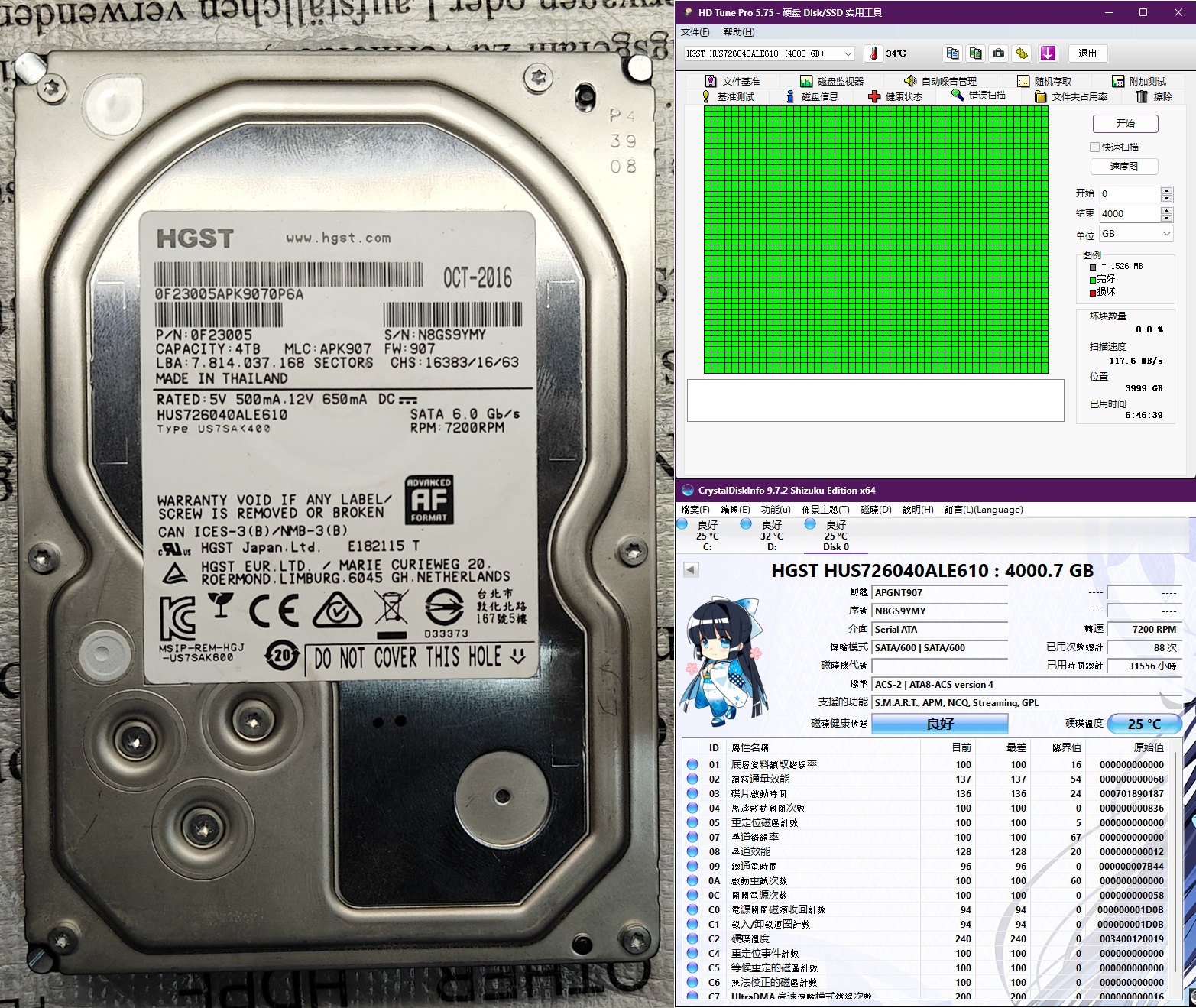Click the HD Tune Pro title bar app icon
The image size is (1196, 1008).
tap(688, 12)
